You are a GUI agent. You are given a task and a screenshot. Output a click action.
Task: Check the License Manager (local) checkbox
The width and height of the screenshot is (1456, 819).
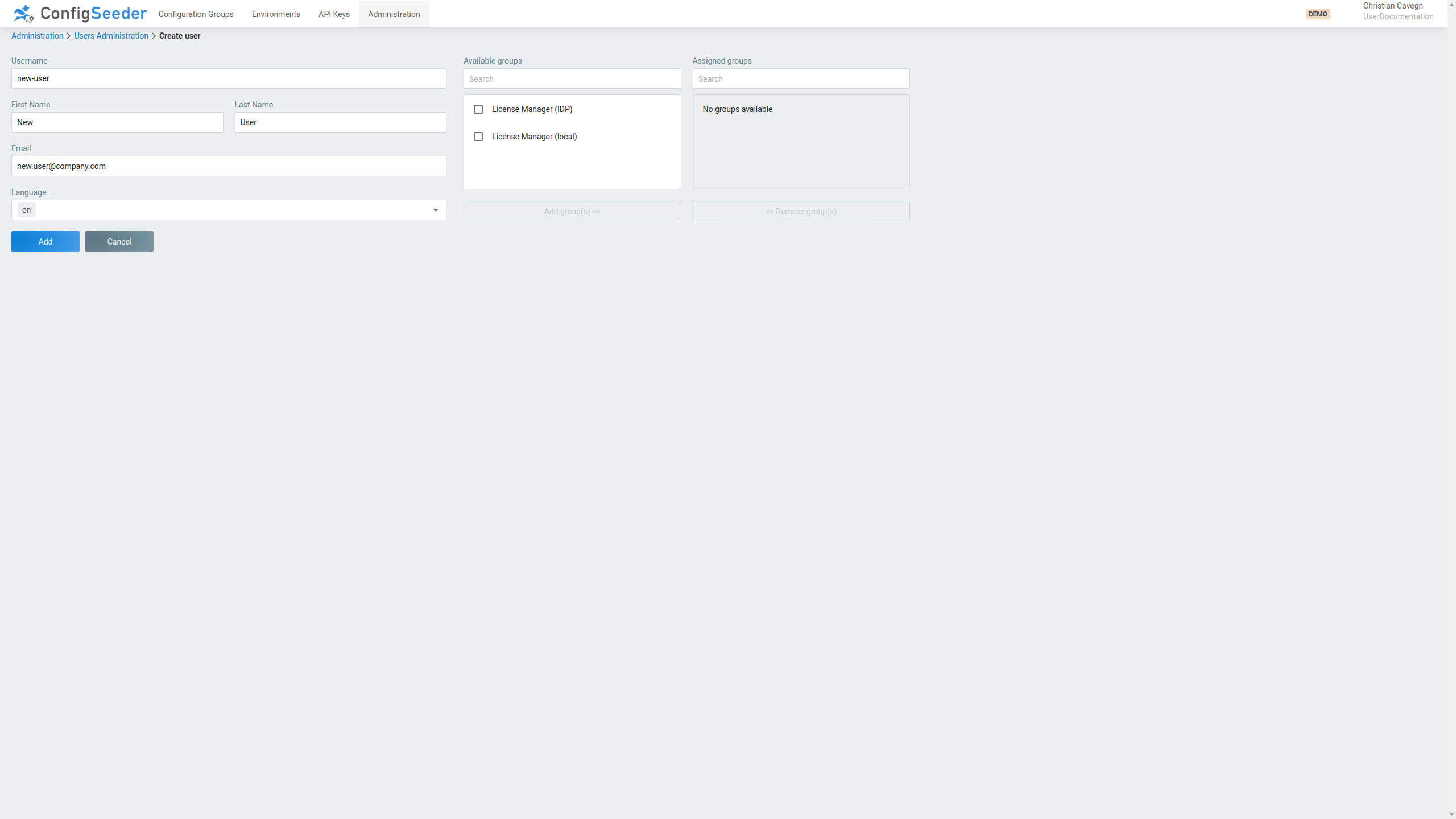coord(478,136)
